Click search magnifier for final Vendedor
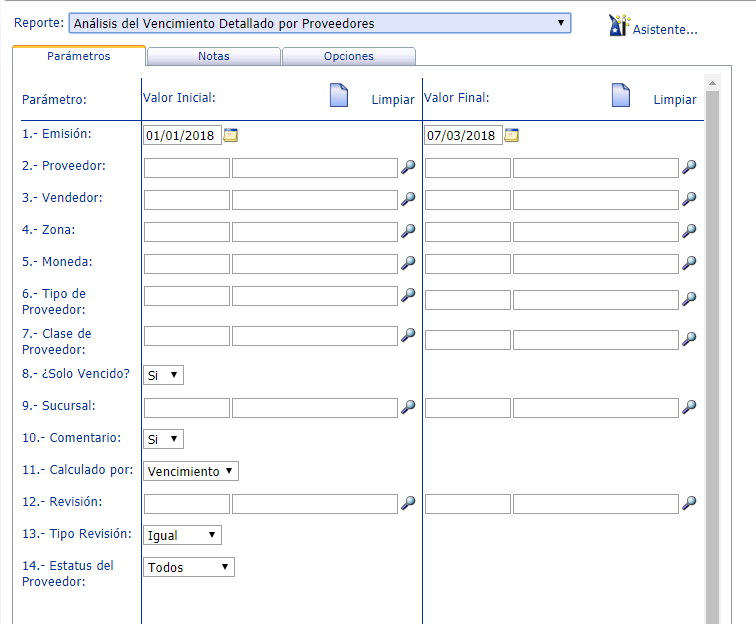The height and width of the screenshot is (624, 756). click(689, 200)
